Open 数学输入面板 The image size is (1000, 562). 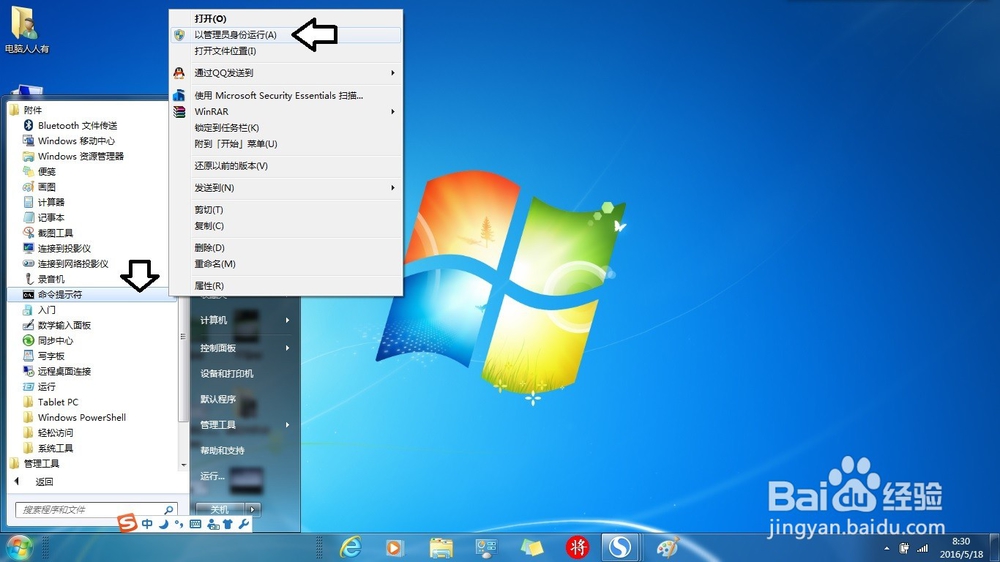[57, 325]
